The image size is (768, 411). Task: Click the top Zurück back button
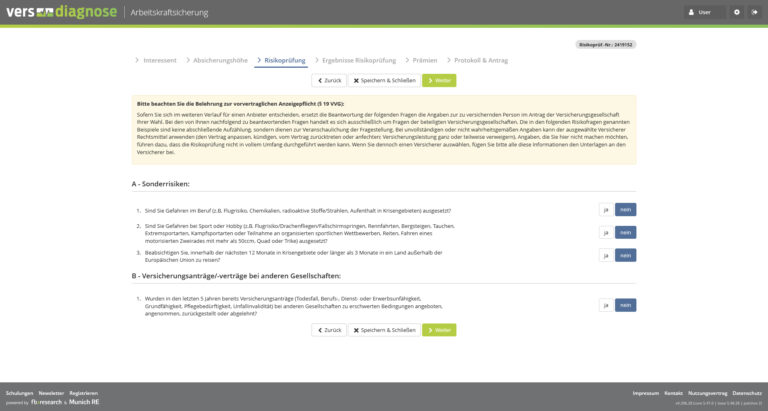[328, 80]
